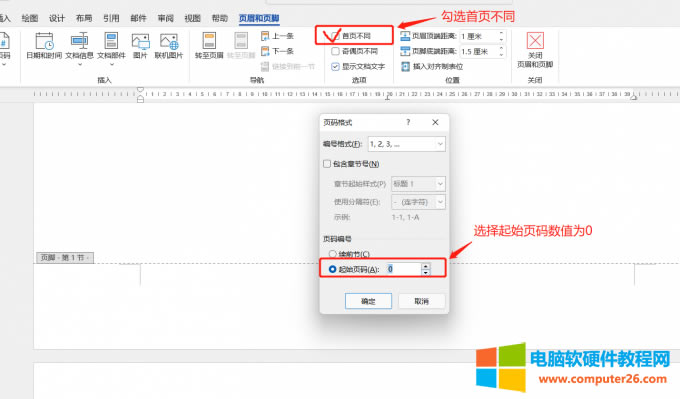Toggle Different First Page (首页不同) checkbox

(335, 36)
